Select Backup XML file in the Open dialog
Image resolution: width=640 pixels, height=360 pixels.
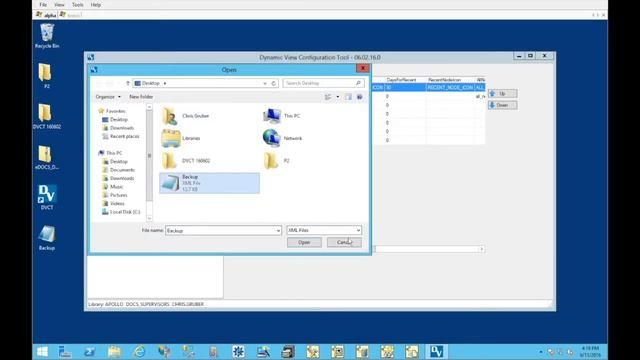point(209,183)
